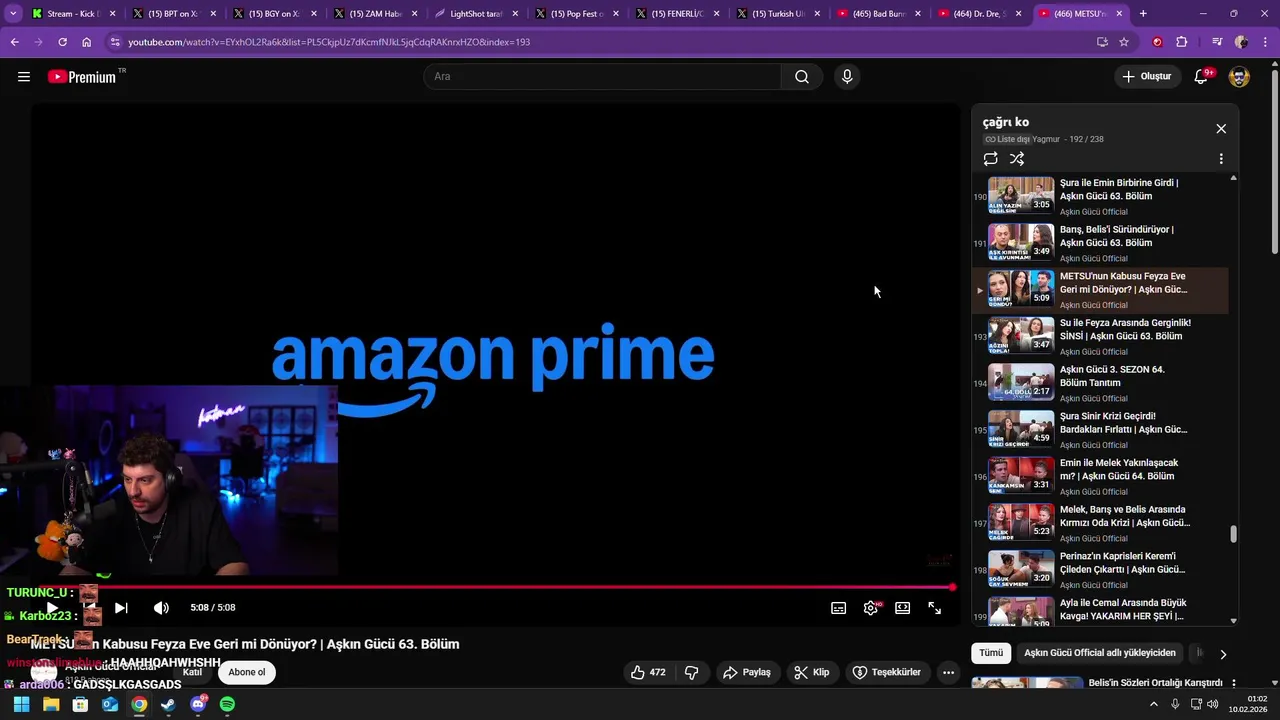
Task: Open the browser extensions puzzle icon
Action: (x=1182, y=42)
